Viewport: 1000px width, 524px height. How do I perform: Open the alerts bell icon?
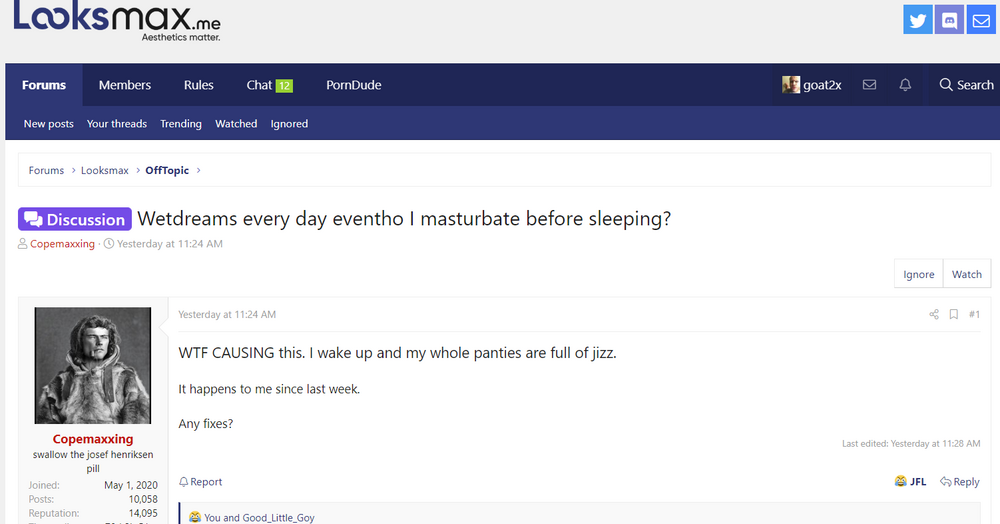coord(905,85)
